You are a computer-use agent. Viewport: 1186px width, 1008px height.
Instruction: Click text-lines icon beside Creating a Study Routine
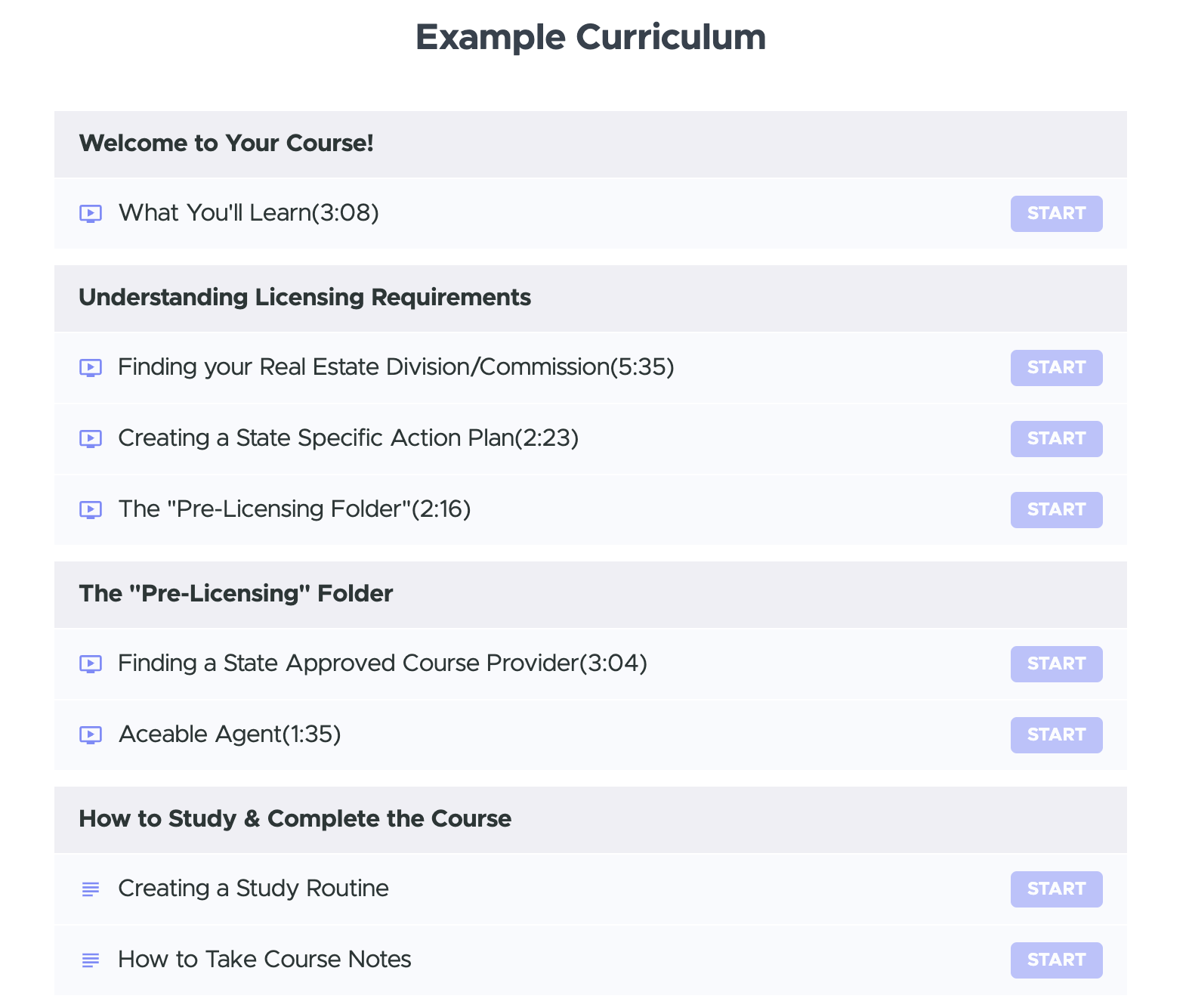click(91, 889)
